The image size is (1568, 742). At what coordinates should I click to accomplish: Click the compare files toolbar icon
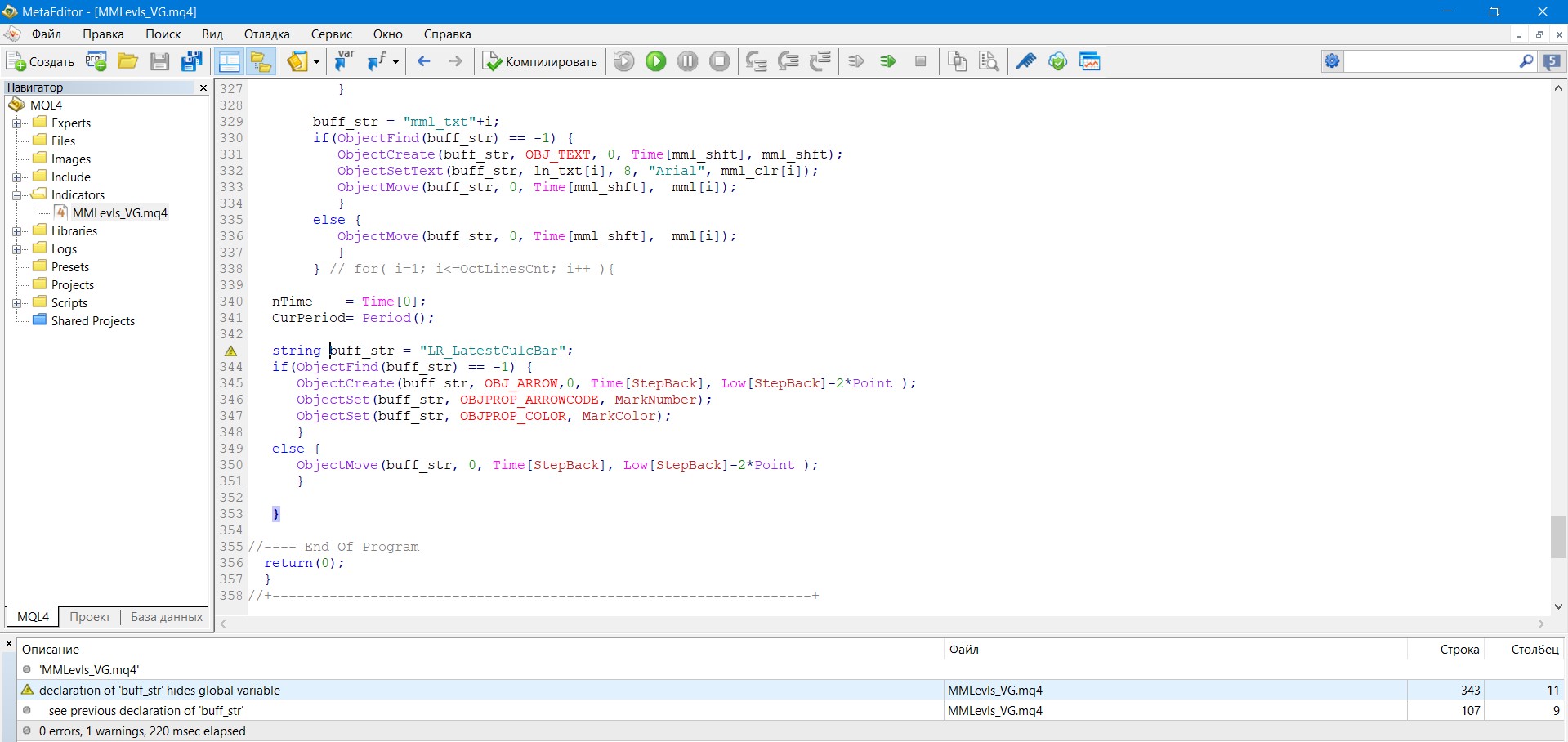957,61
